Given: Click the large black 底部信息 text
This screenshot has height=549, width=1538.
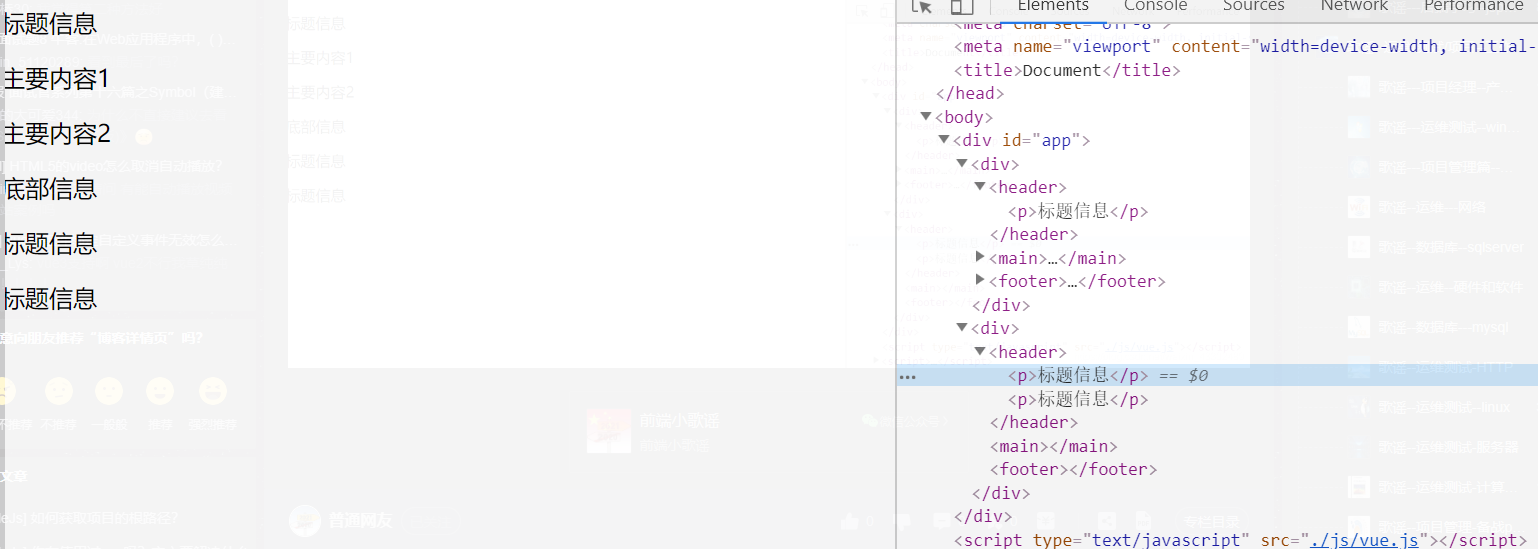Looking at the screenshot, I should tap(50, 189).
